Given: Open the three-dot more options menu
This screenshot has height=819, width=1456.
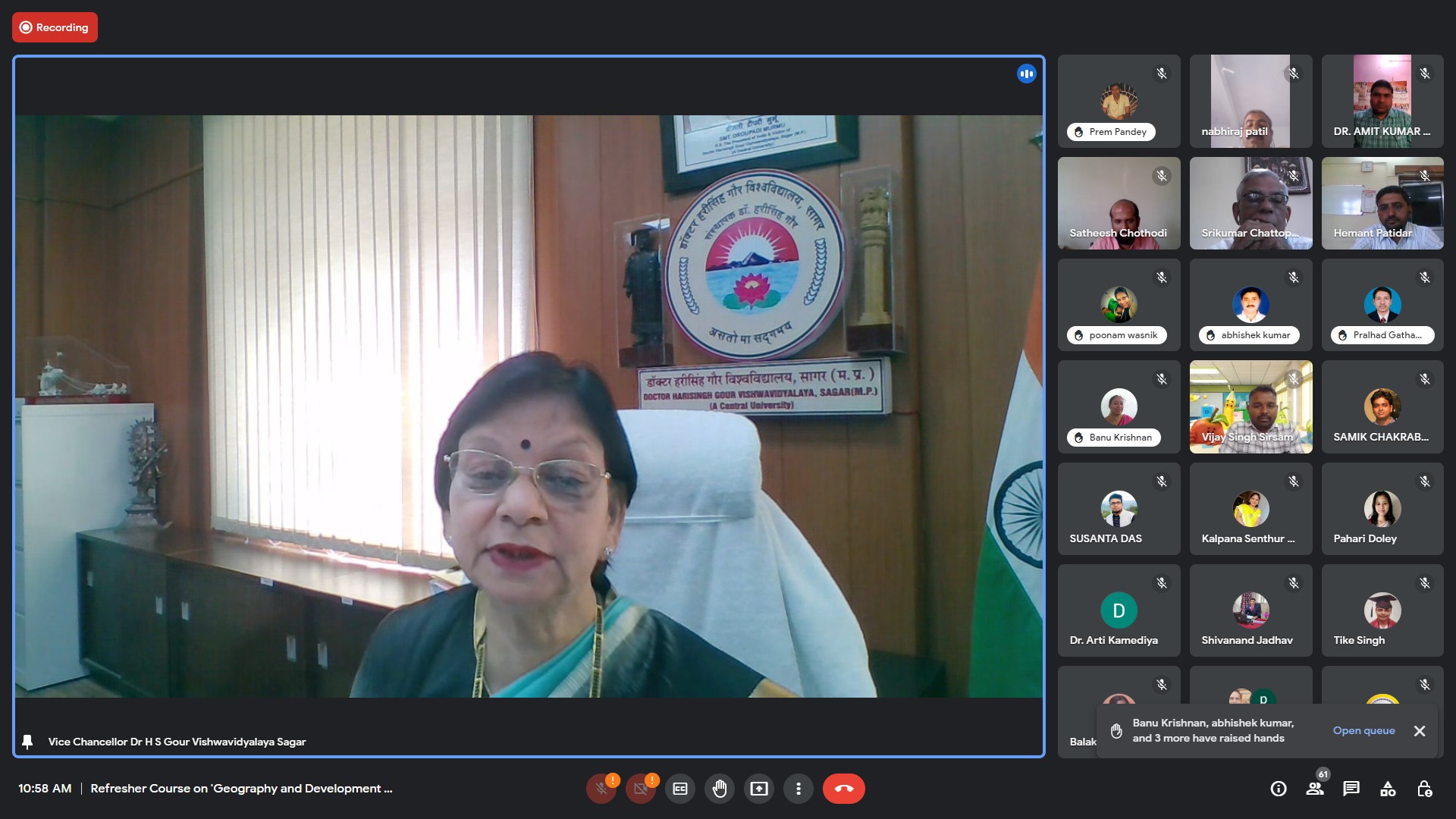Looking at the screenshot, I should tap(799, 789).
